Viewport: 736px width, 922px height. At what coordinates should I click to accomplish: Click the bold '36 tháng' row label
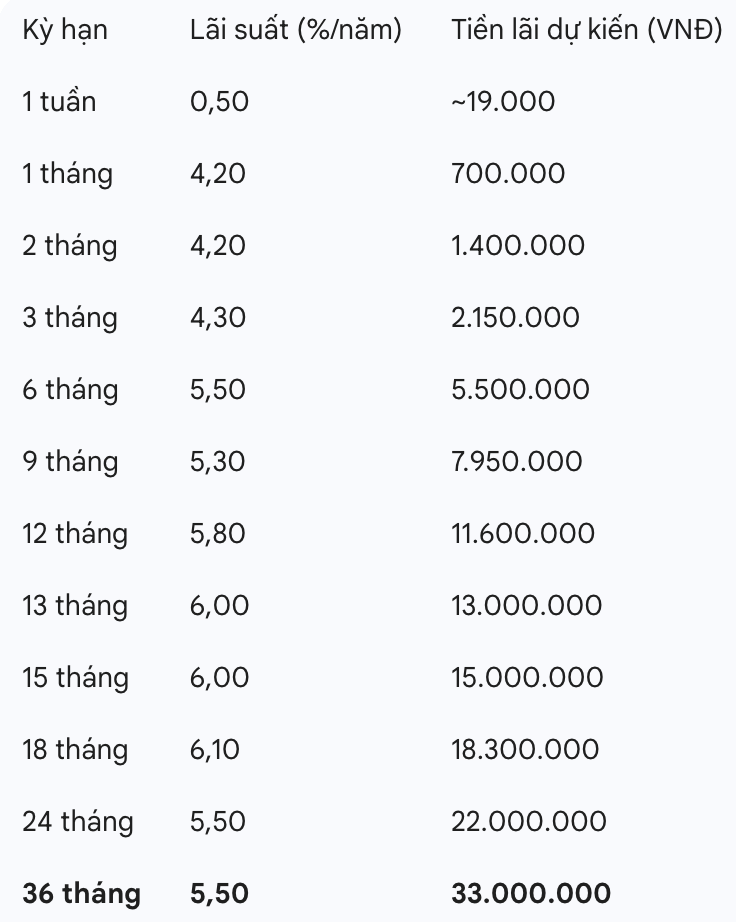pos(81,894)
